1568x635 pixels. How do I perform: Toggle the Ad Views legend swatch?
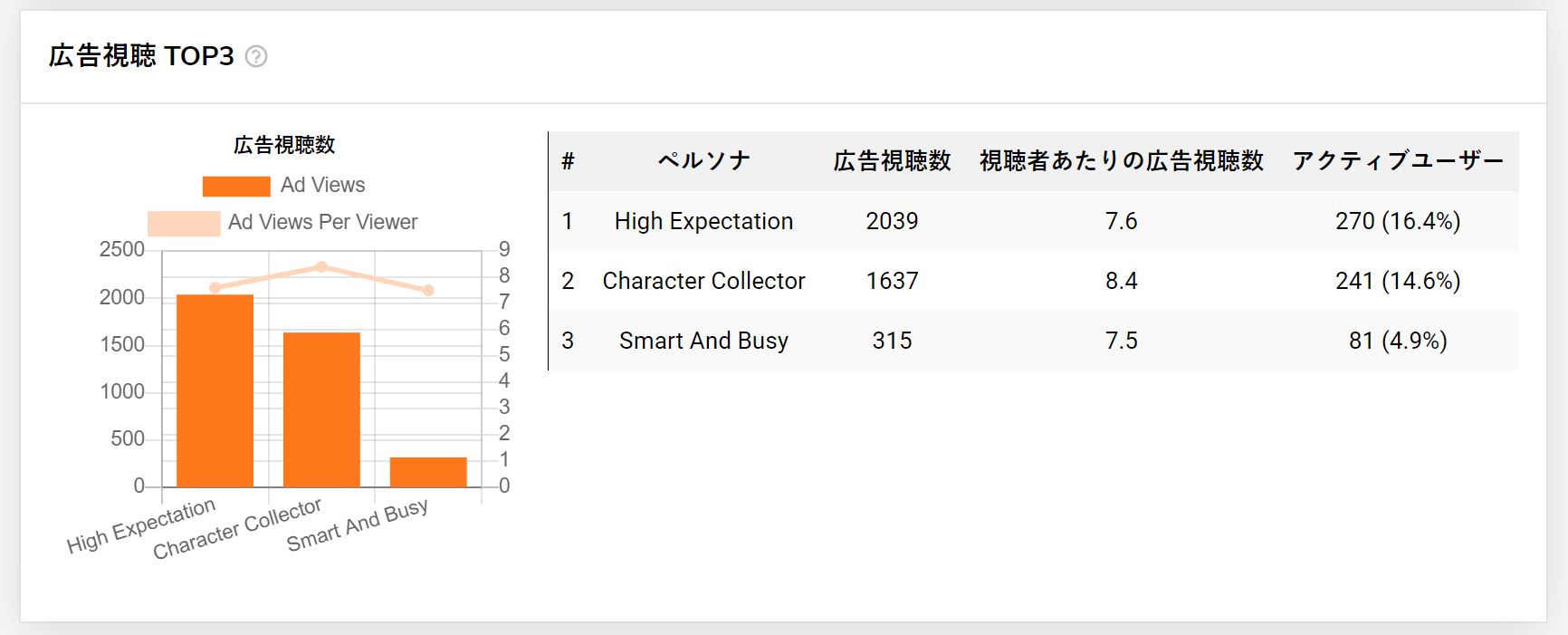(236, 186)
